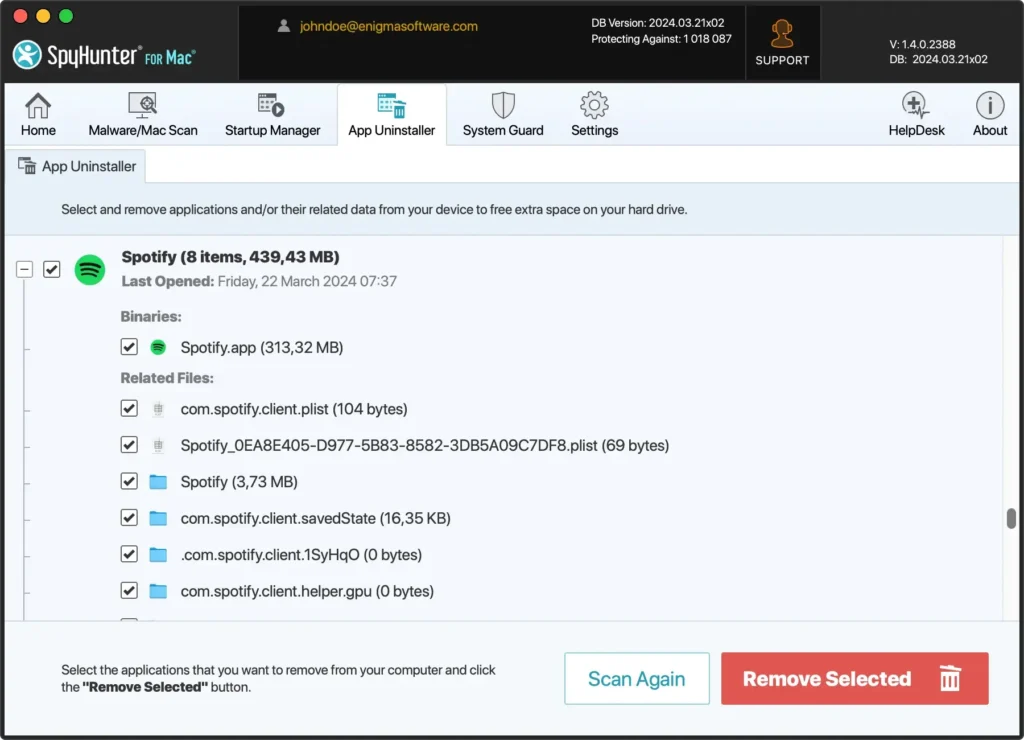Open the Home section icon
The image size is (1024, 740).
38,106
